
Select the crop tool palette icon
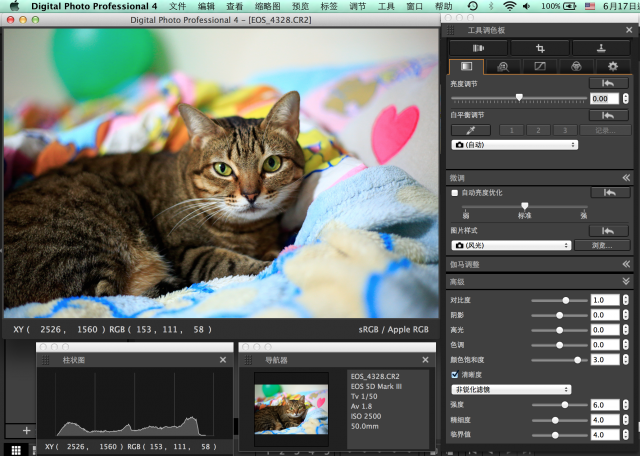pos(540,49)
